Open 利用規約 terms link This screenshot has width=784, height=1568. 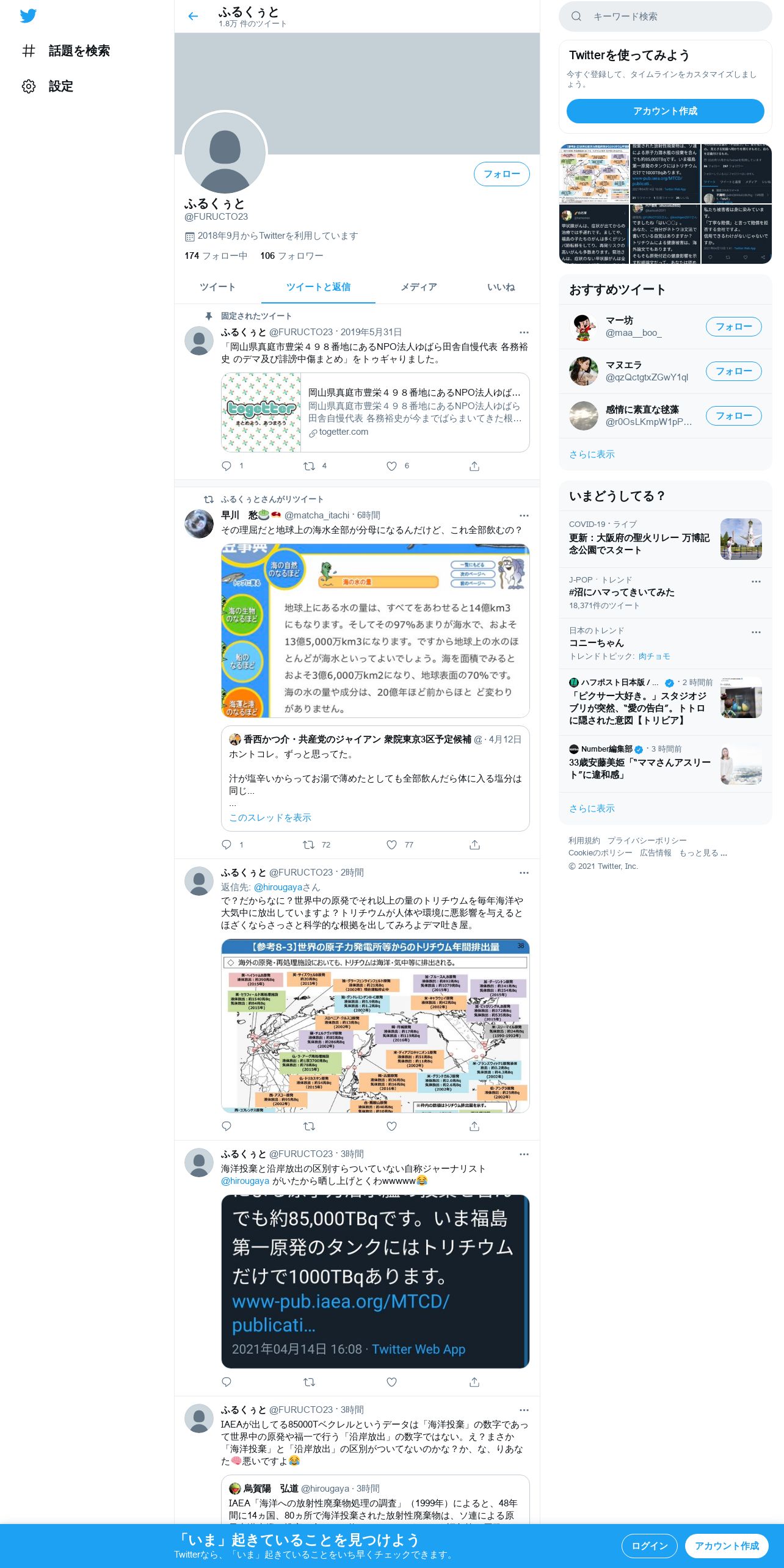pos(584,841)
